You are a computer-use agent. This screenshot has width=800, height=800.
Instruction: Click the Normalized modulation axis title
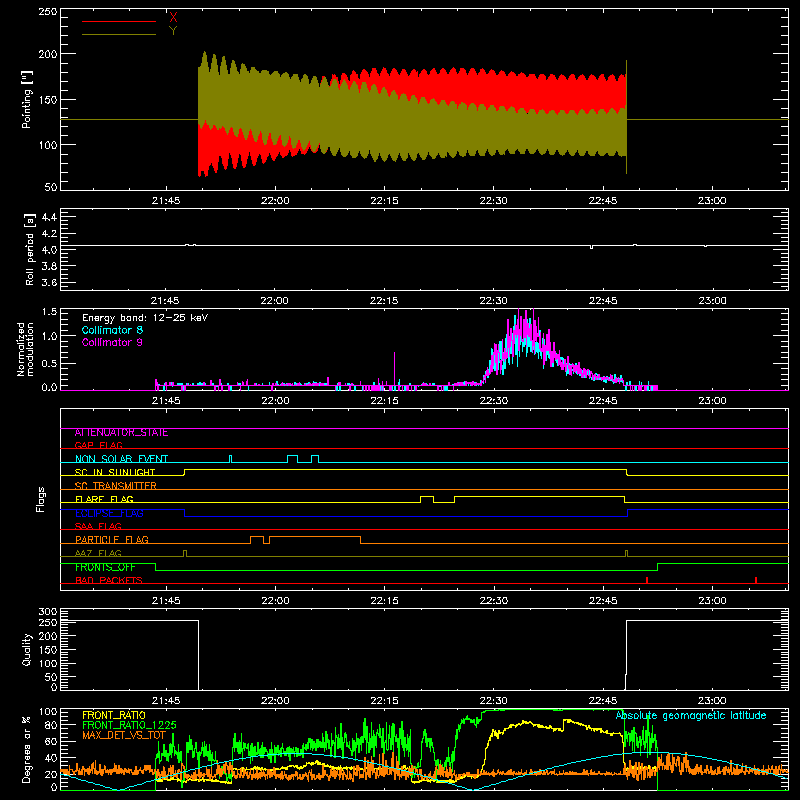coord(25,349)
